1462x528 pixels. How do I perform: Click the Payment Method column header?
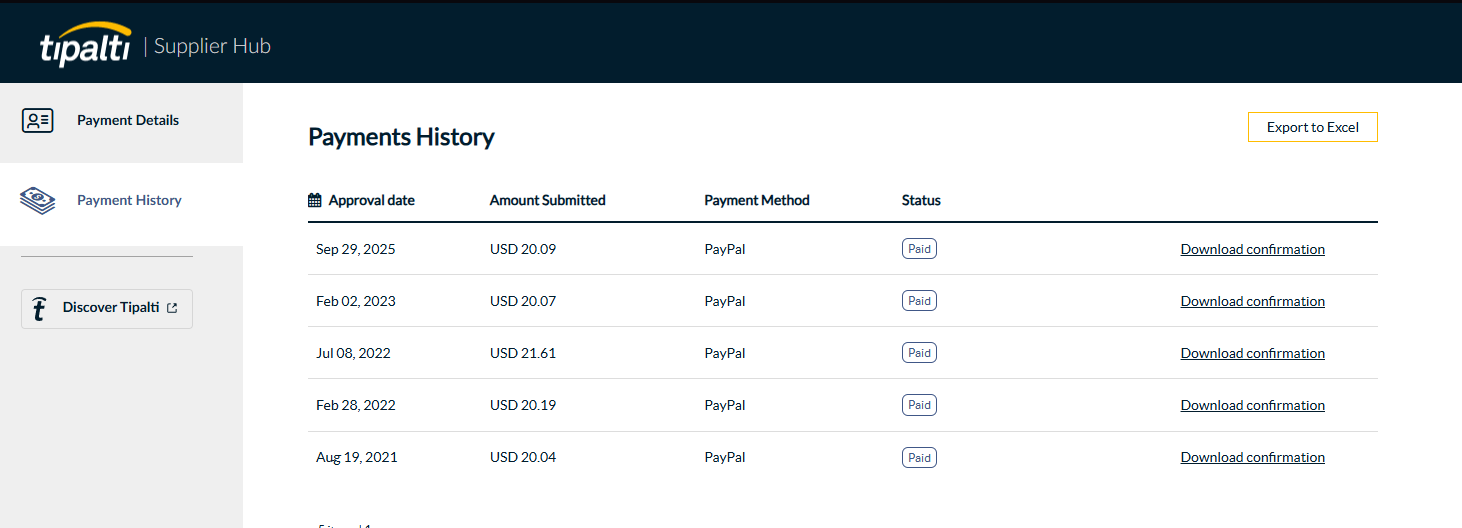coord(756,200)
